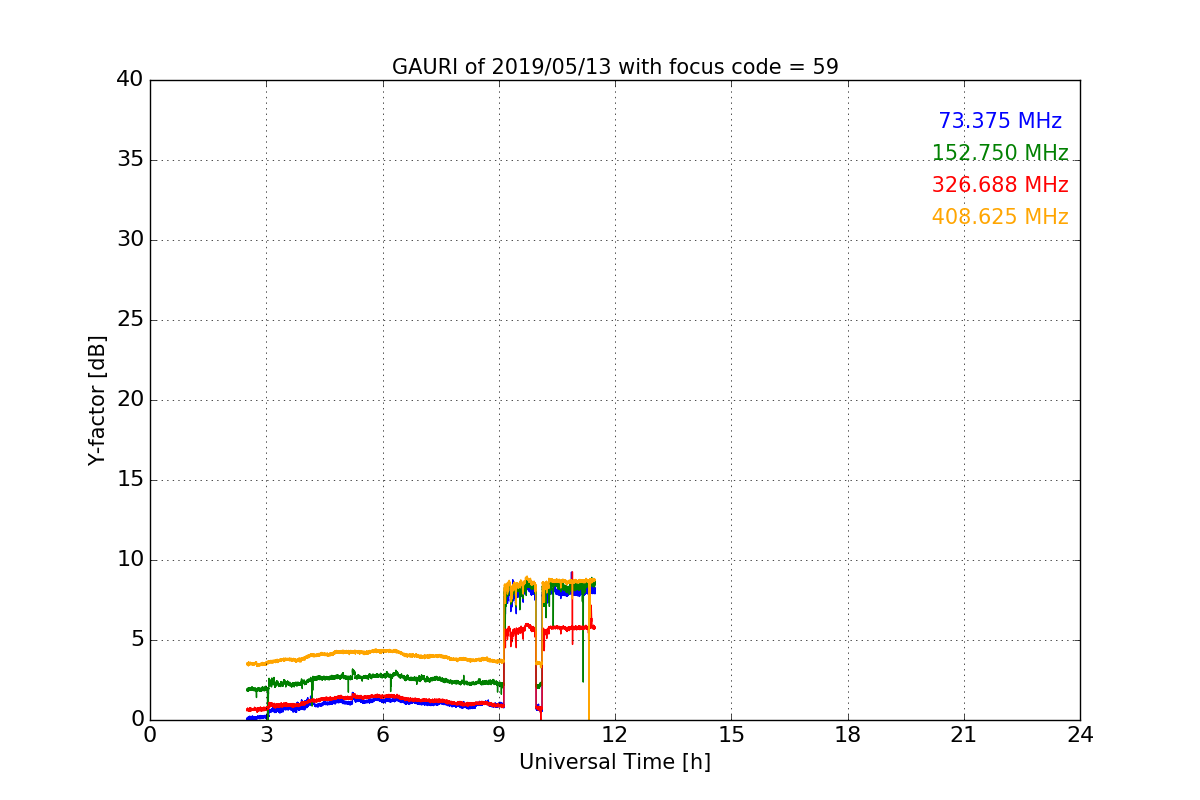Select the green 152.750 MHz legend label

1000,153
